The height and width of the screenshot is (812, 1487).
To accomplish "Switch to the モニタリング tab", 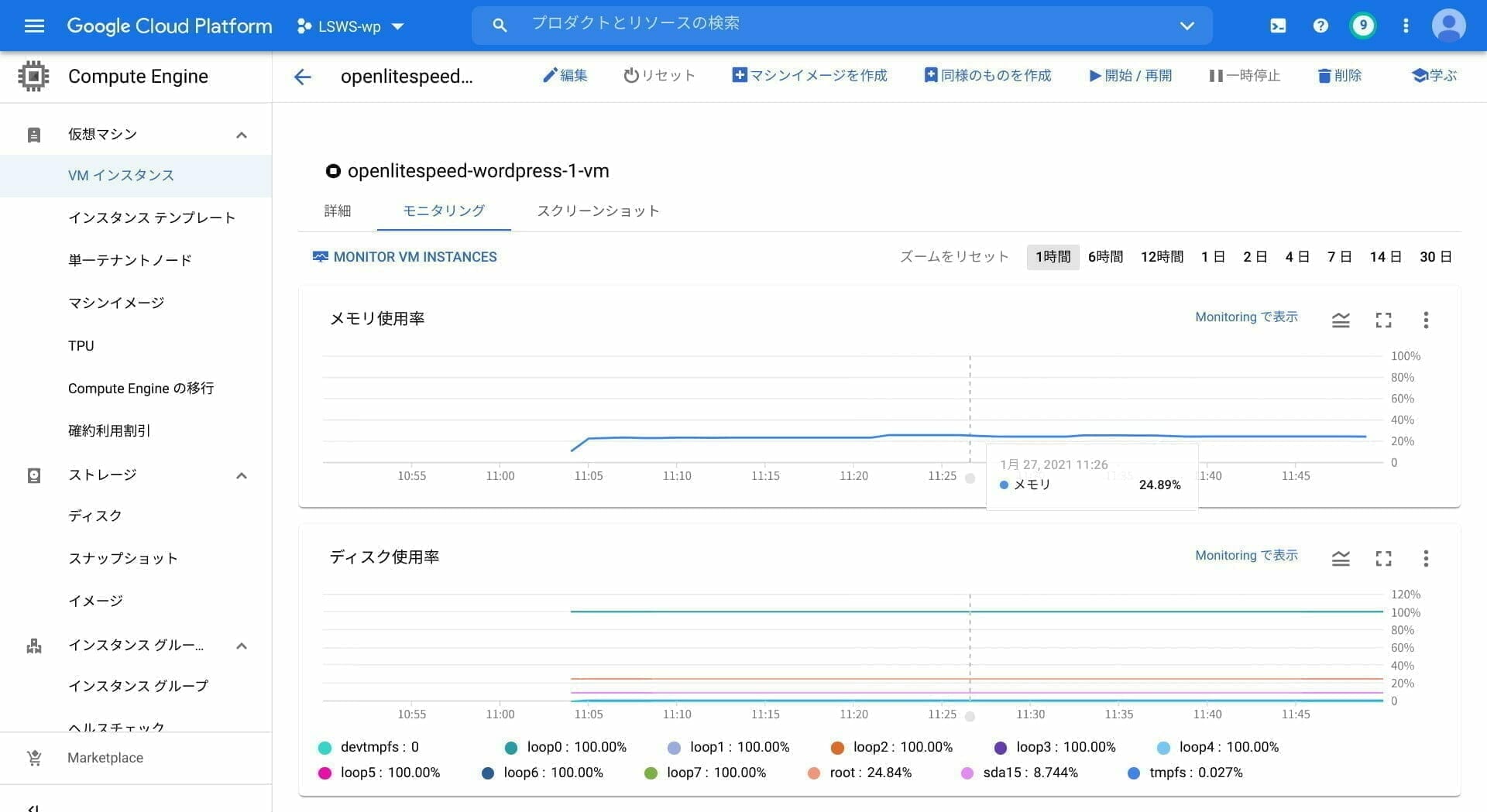I will (x=444, y=211).
